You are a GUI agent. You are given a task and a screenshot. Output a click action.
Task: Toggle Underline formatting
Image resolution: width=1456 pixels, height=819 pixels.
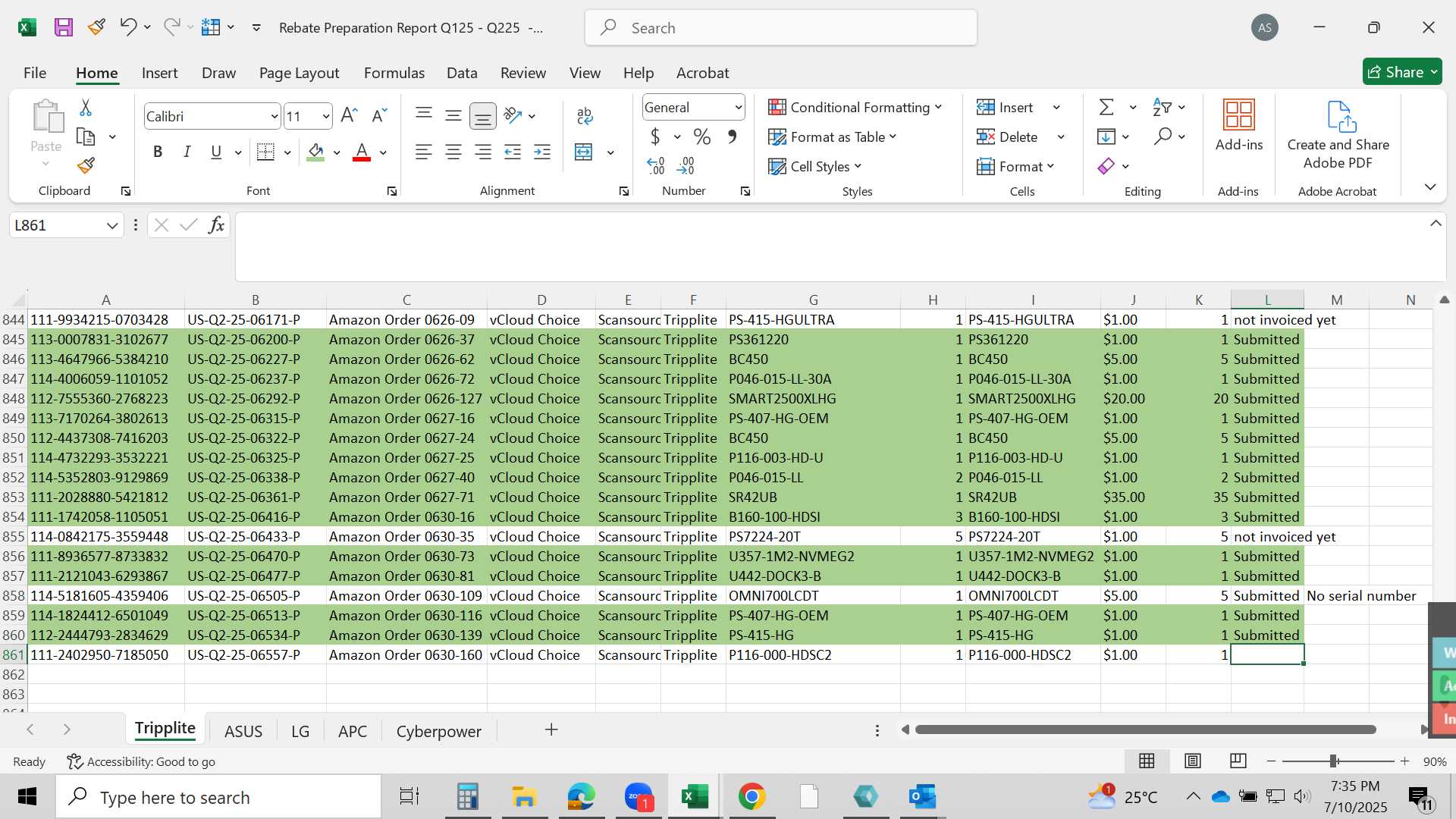tap(216, 152)
